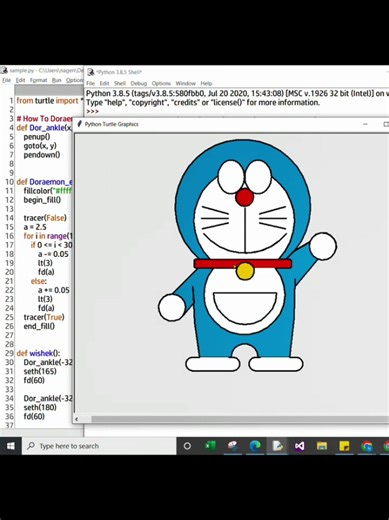The height and width of the screenshot is (520, 389).
Task: Click the 'end_fill()' code line
Action: (x=39, y=326)
